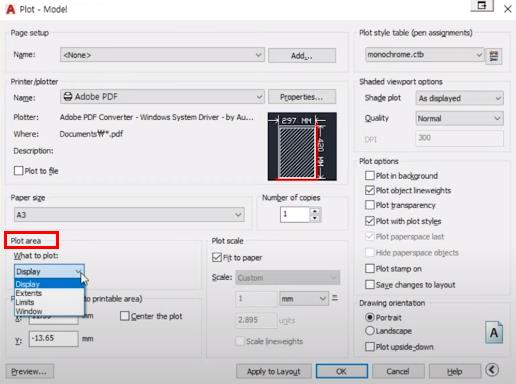Click Apply to Layout button
The image size is (516, 384).
coord(274,371)
